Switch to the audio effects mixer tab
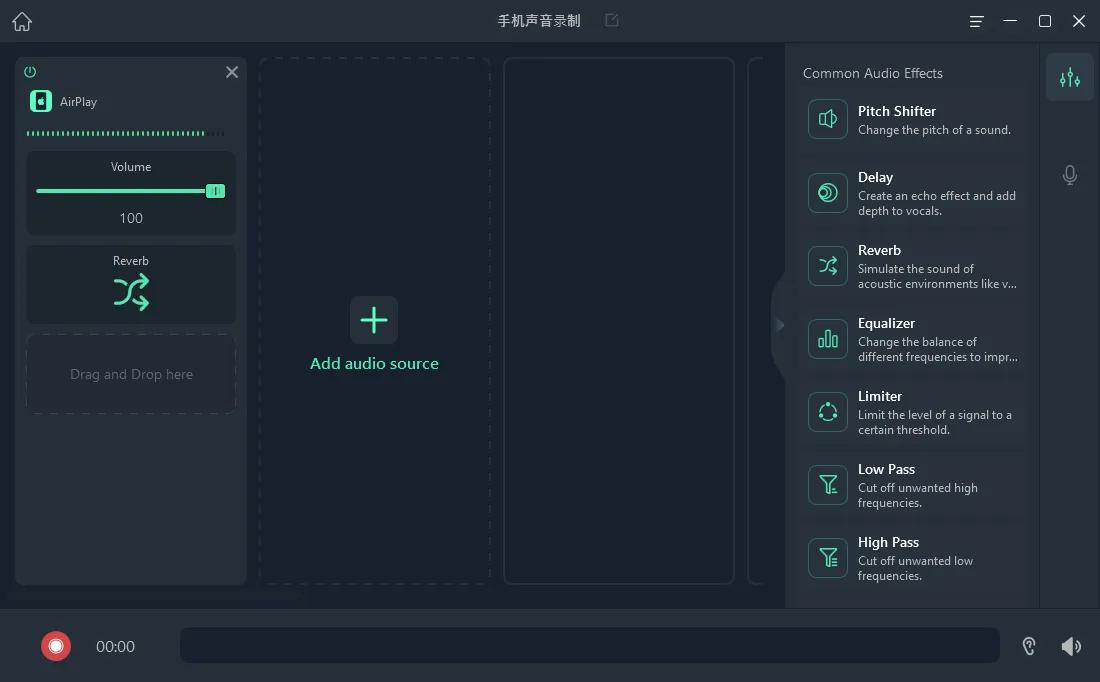1100x682 pixels. point(1070,78)
